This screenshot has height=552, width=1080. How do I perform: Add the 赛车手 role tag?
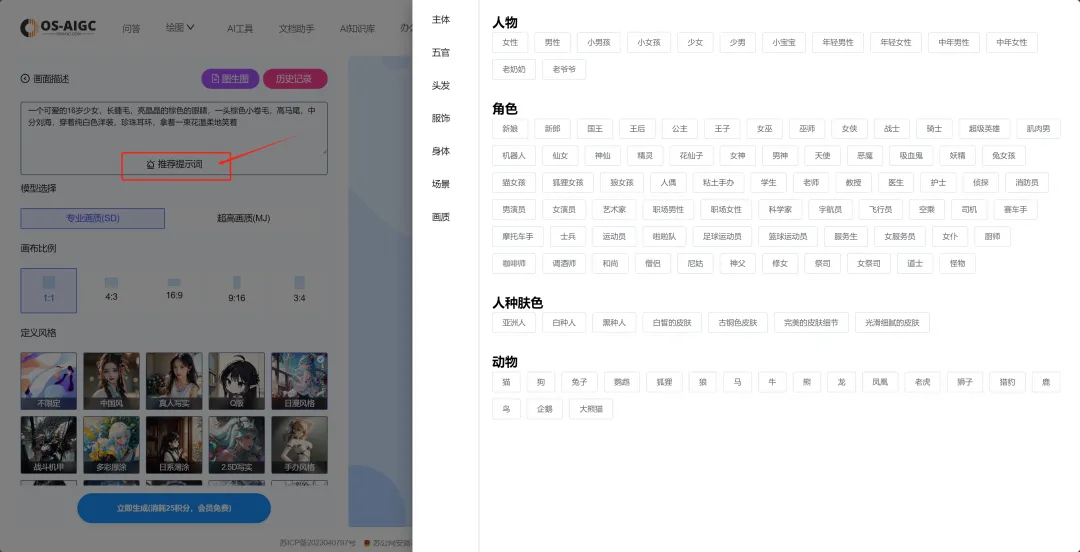click(x=1015, y=209)
